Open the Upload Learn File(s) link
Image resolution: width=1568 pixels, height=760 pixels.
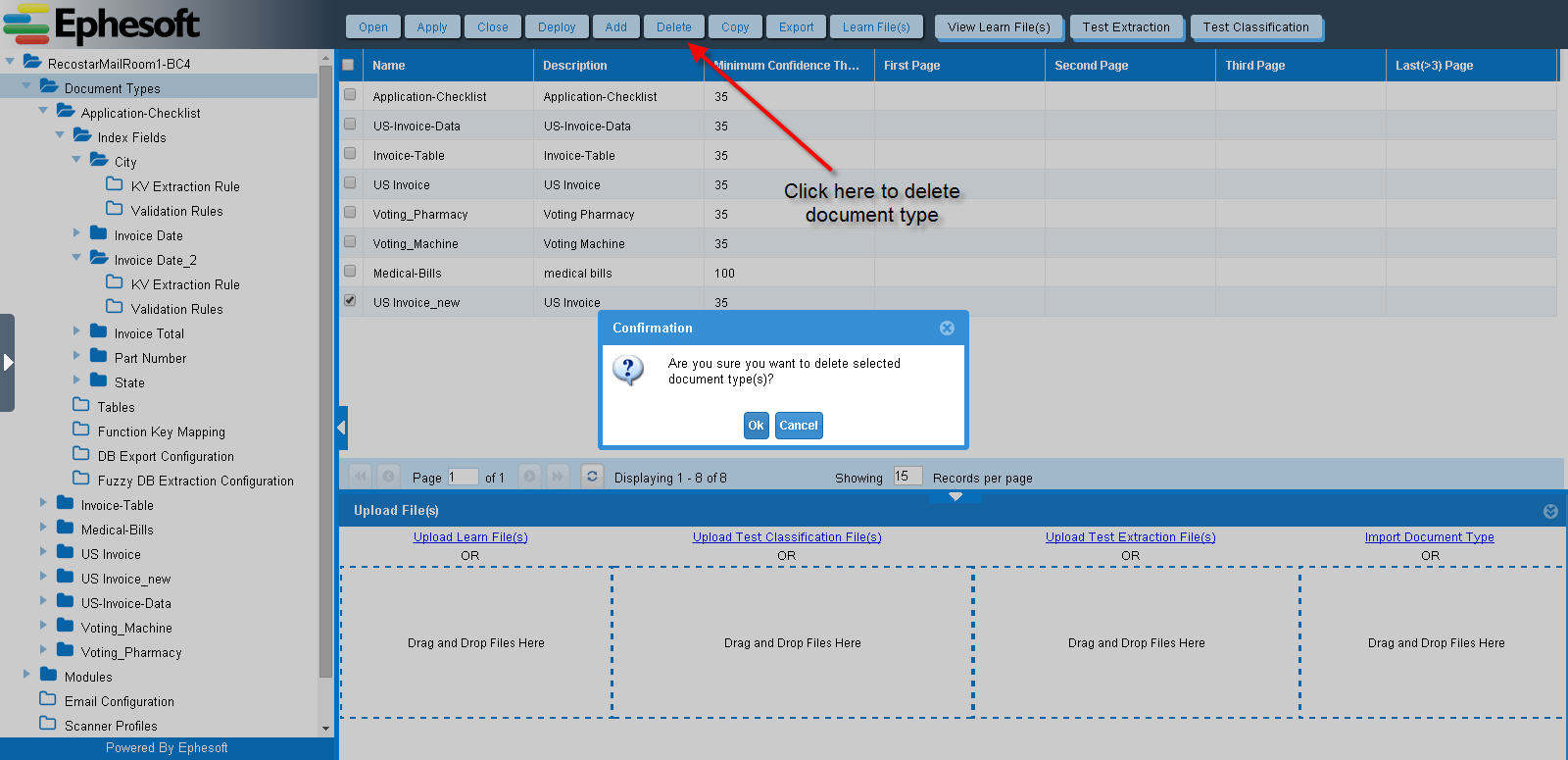tap(470, 537)
